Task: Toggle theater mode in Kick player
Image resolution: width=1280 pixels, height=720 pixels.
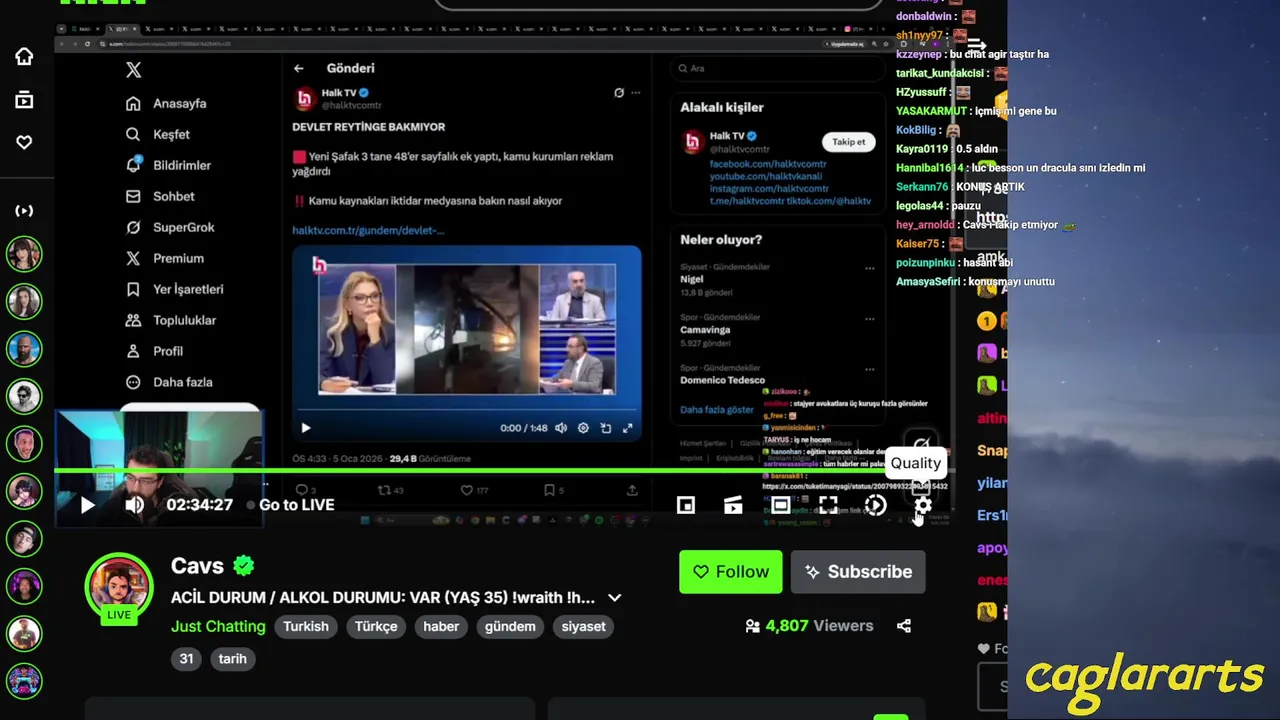Action: 781,505
